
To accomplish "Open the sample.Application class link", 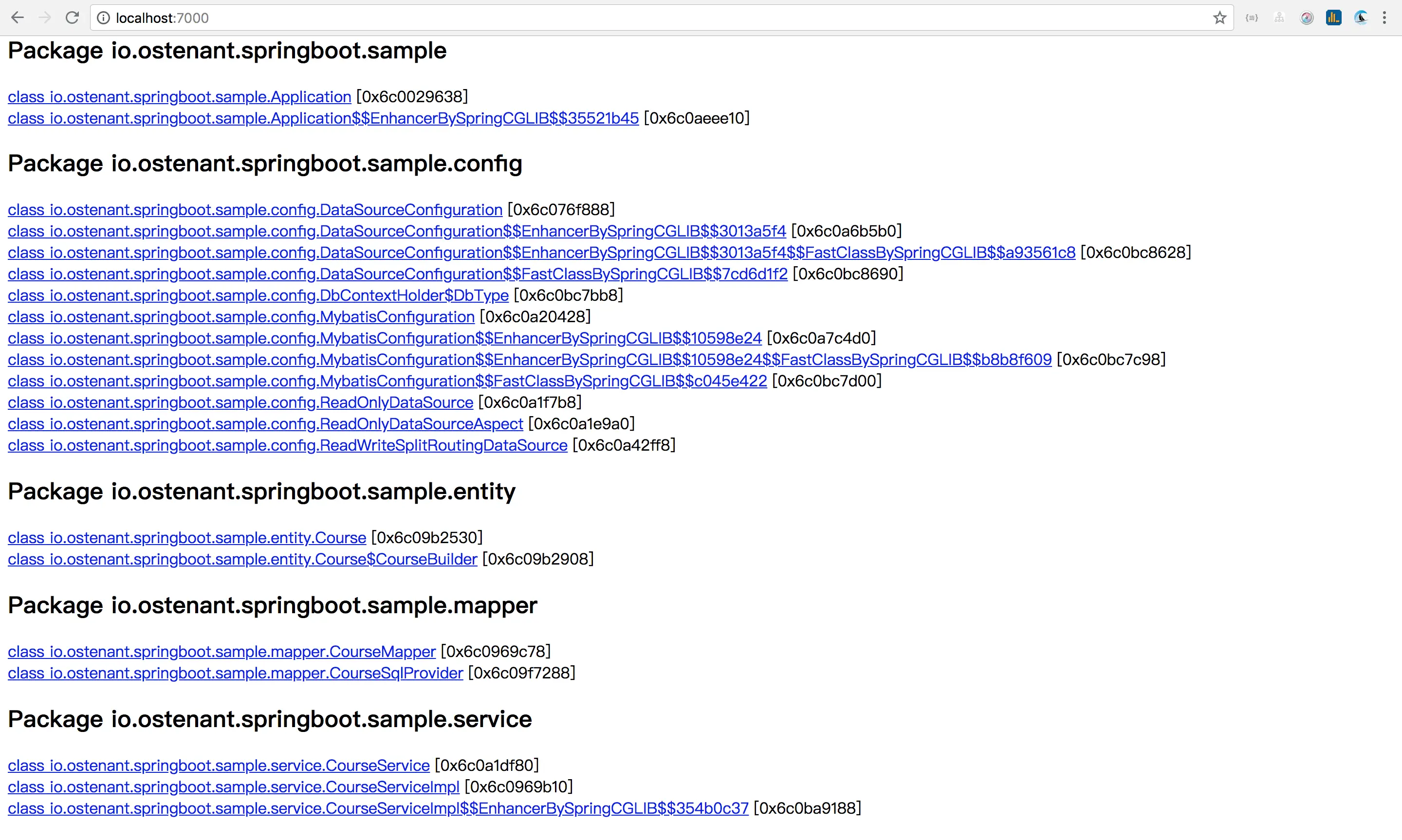I will (x=180, y=97).
